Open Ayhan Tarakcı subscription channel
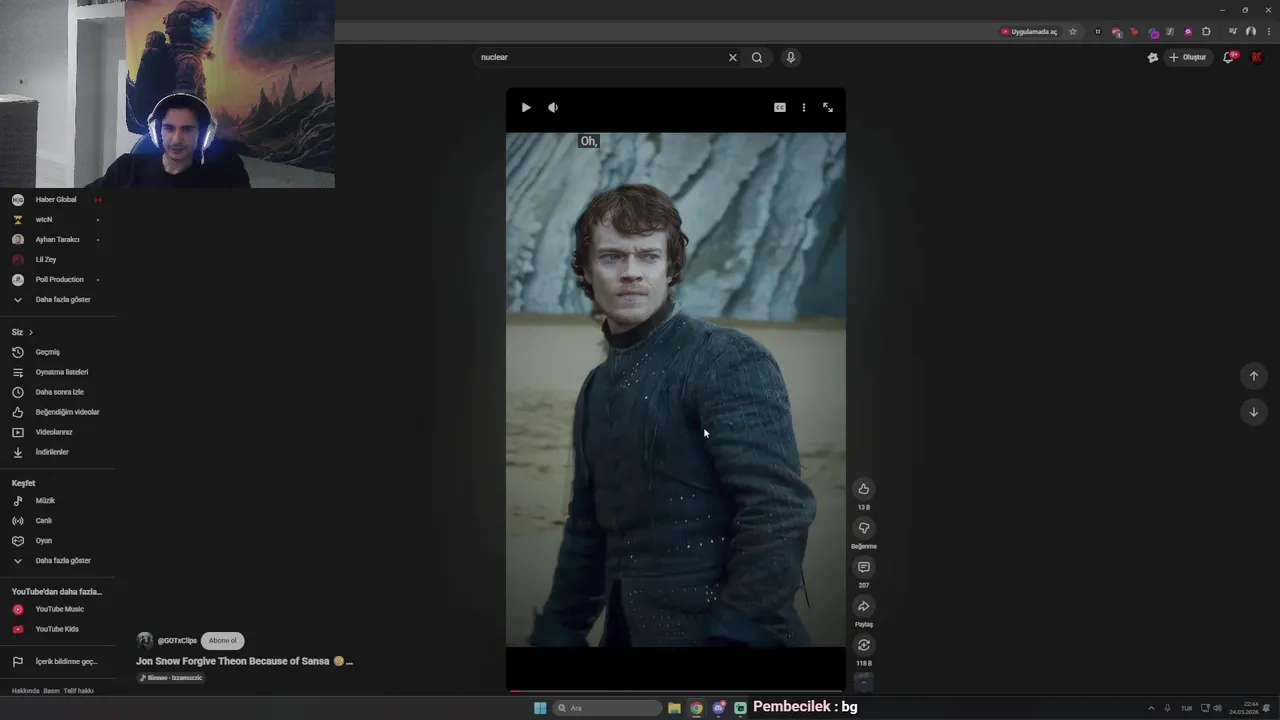The height and width of the screenshot is (720, 1280). (57, 239)
